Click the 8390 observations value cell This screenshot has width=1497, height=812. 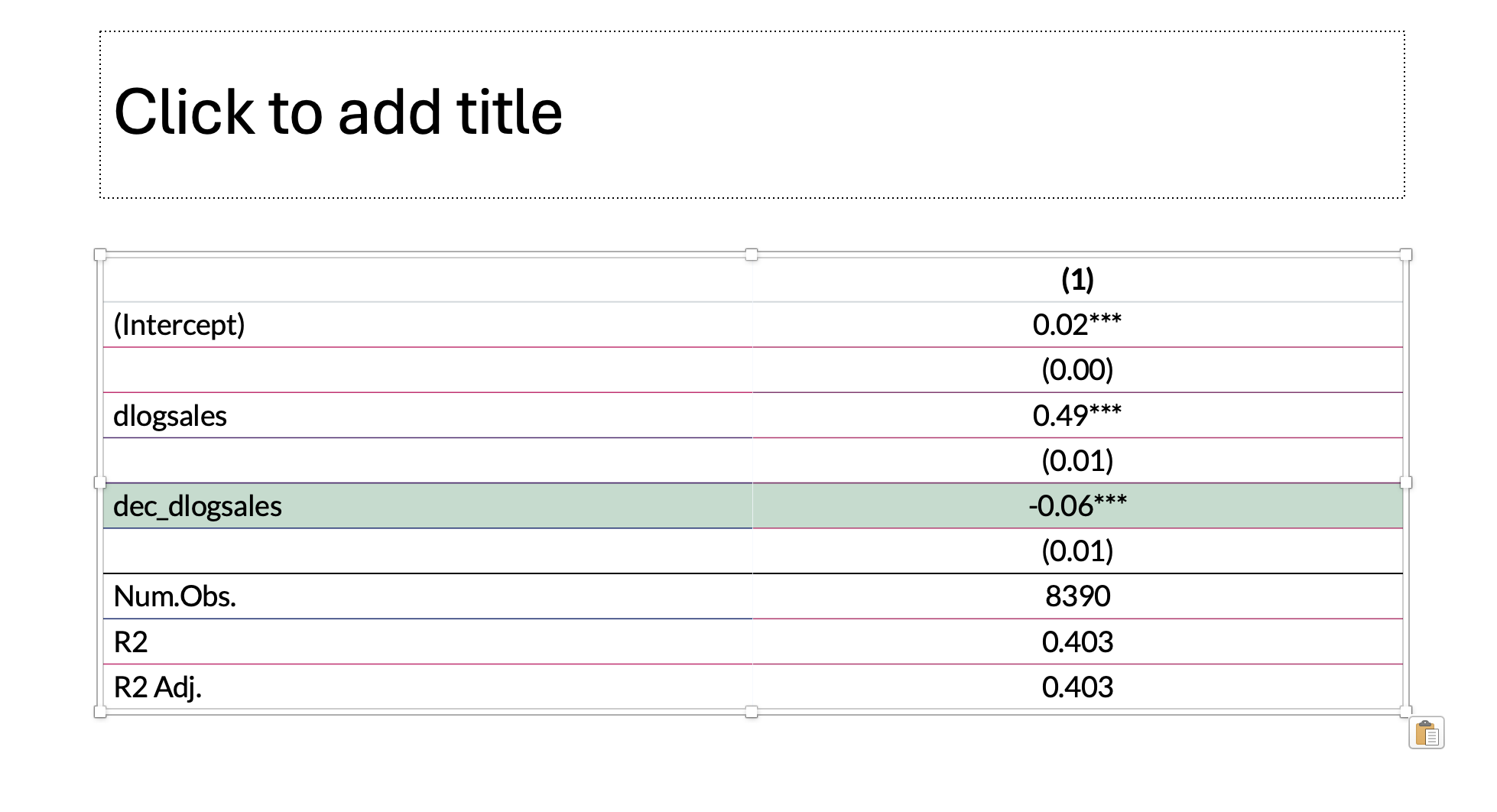(x=1077, y=596)
